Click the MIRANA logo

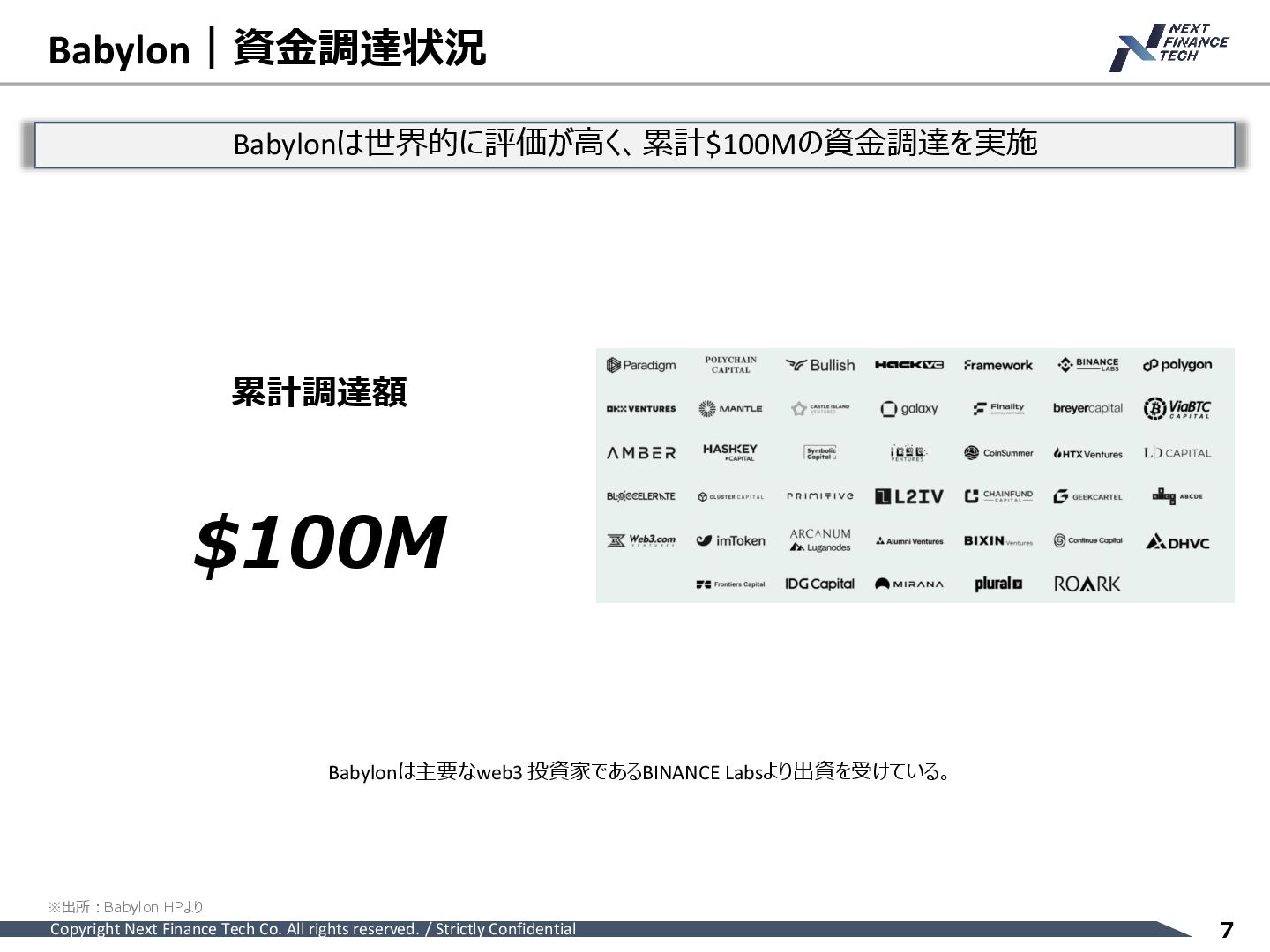coord(909,584)
